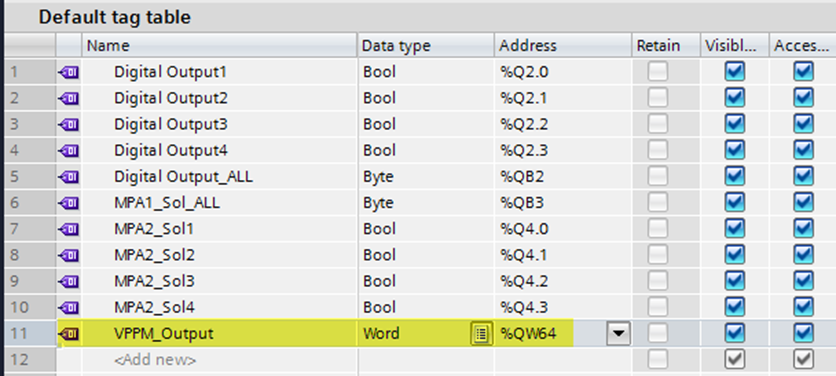Select the MPA2_Sol4 name cell

coord(219,307)
